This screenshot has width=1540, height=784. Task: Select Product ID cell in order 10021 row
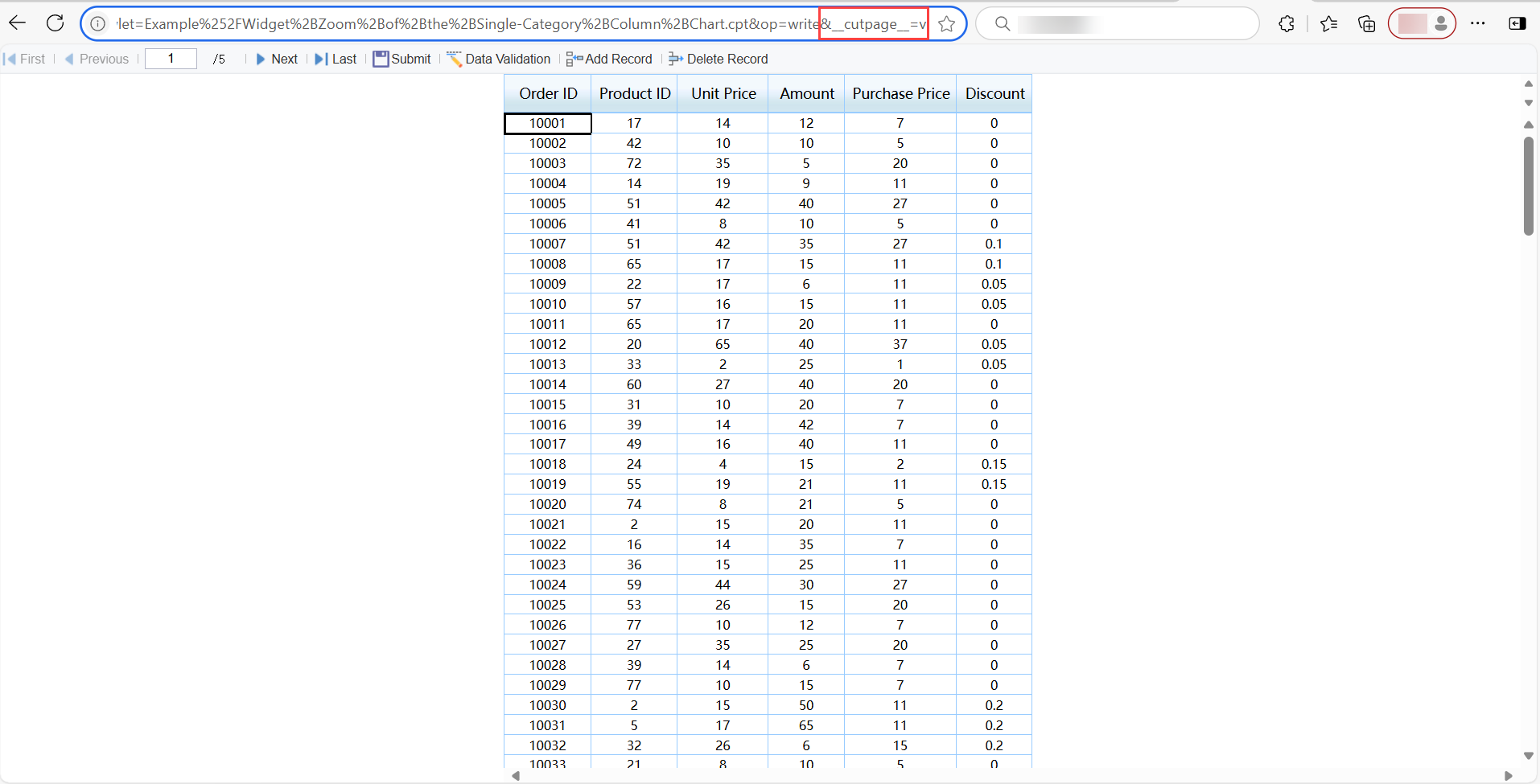[634, 524]
